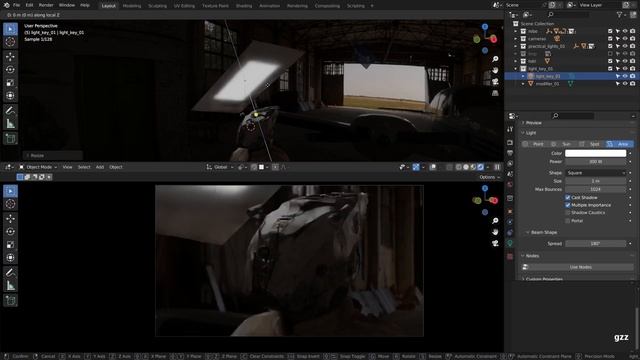Viewport: 640px width, 360px height.
Task: Toggle eye icon for modifier_01
Action: 625,84
